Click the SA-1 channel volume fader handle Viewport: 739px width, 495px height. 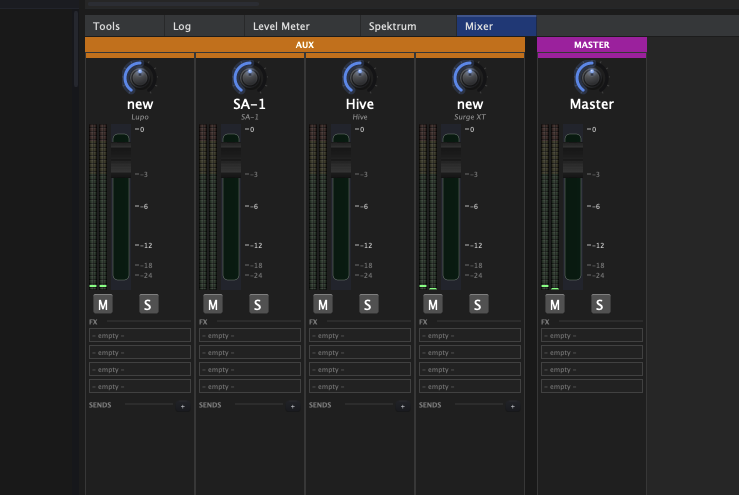[x=231, y=160]
